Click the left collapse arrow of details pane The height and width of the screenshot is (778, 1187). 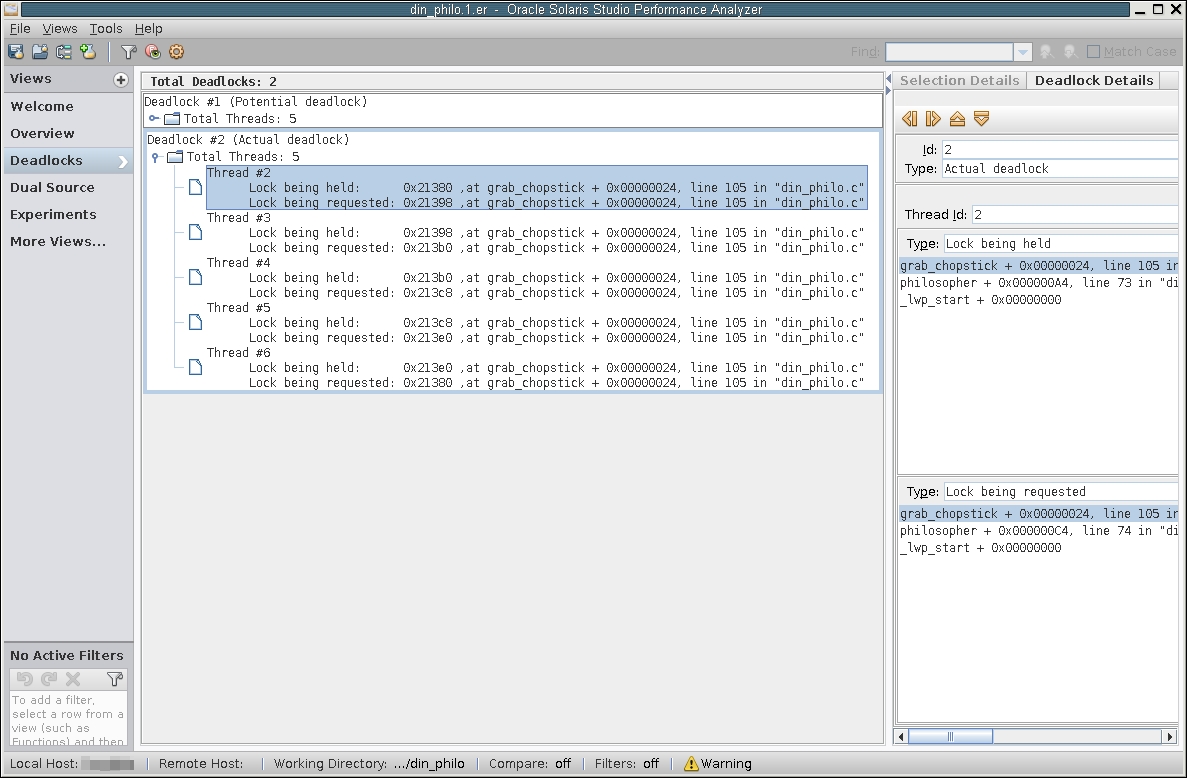point(889,79)
